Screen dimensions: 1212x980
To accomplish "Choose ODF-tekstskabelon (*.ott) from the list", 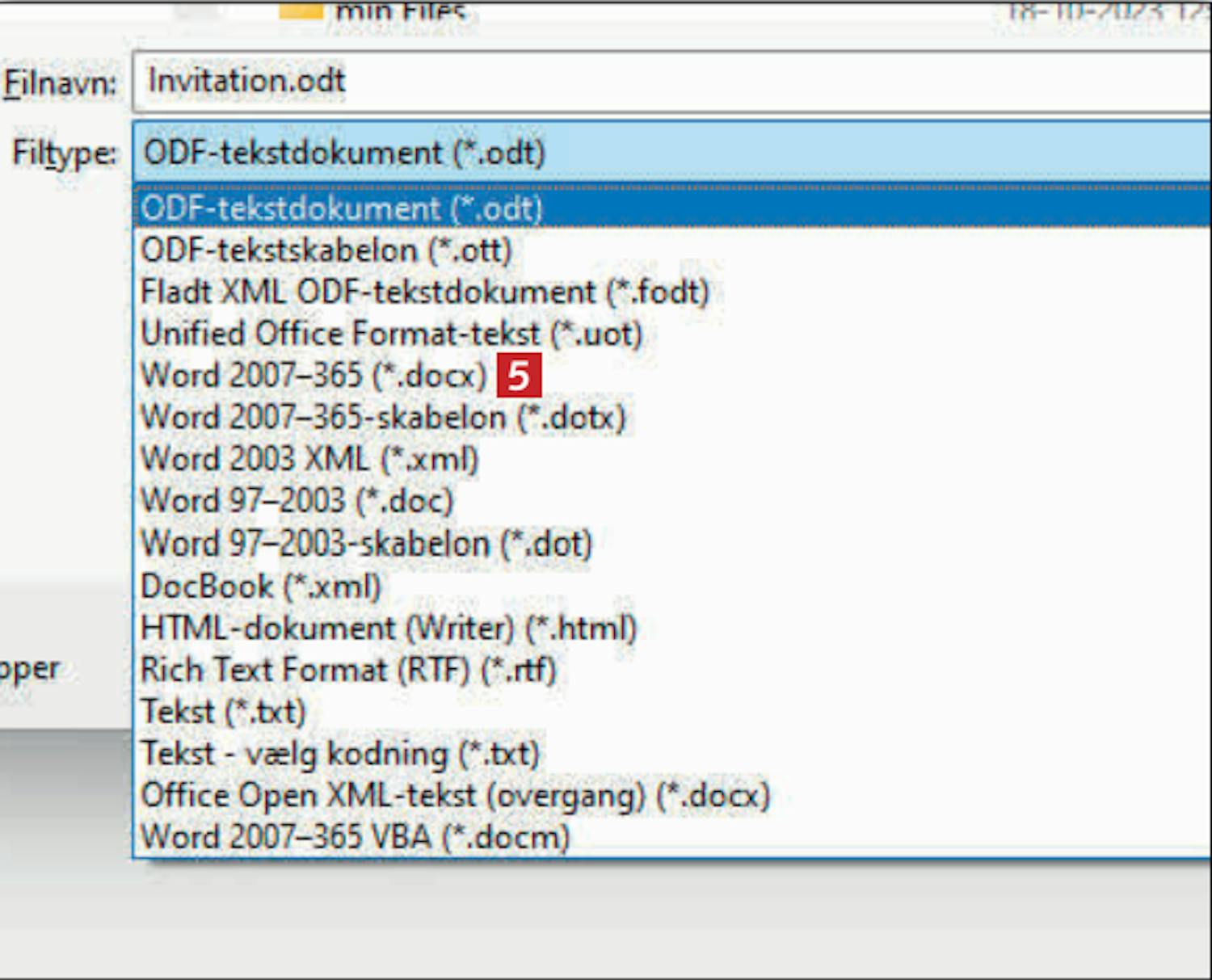I will pos(672,250).
